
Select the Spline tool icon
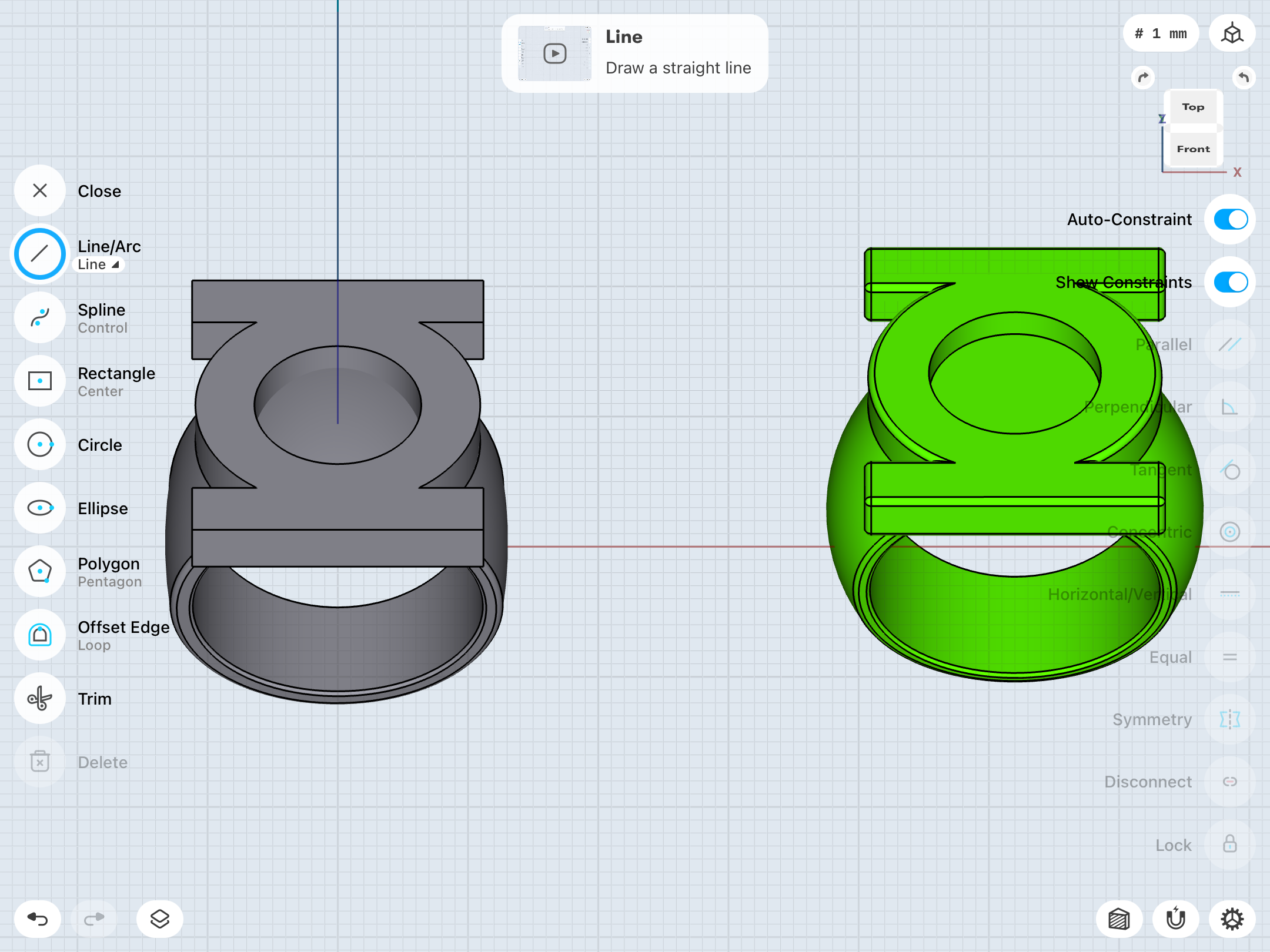pyautogui.click(x=40, y=318)
